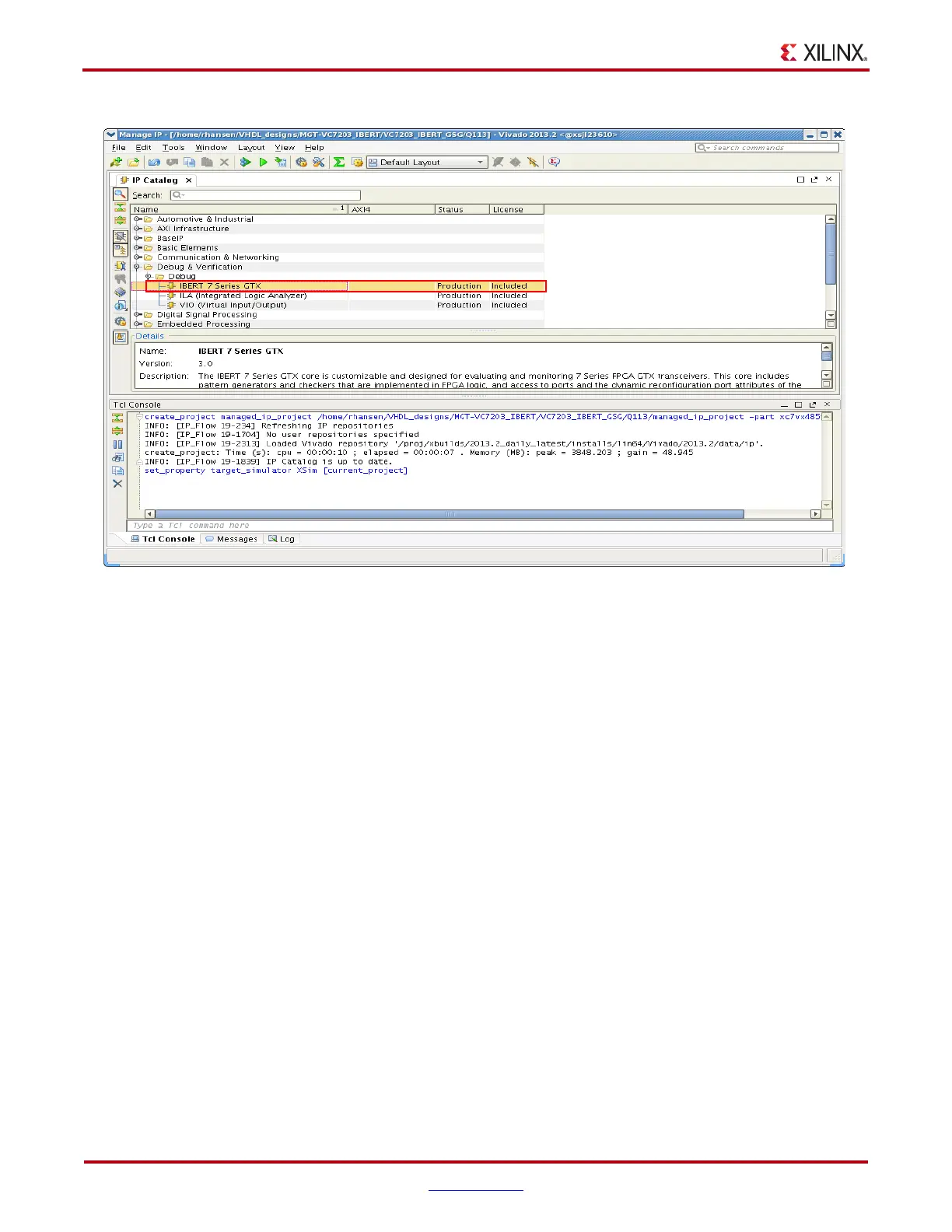Expand the Embedded Processing category
This screenshot has height=1232, width=952.
click(x=138, y=324)
